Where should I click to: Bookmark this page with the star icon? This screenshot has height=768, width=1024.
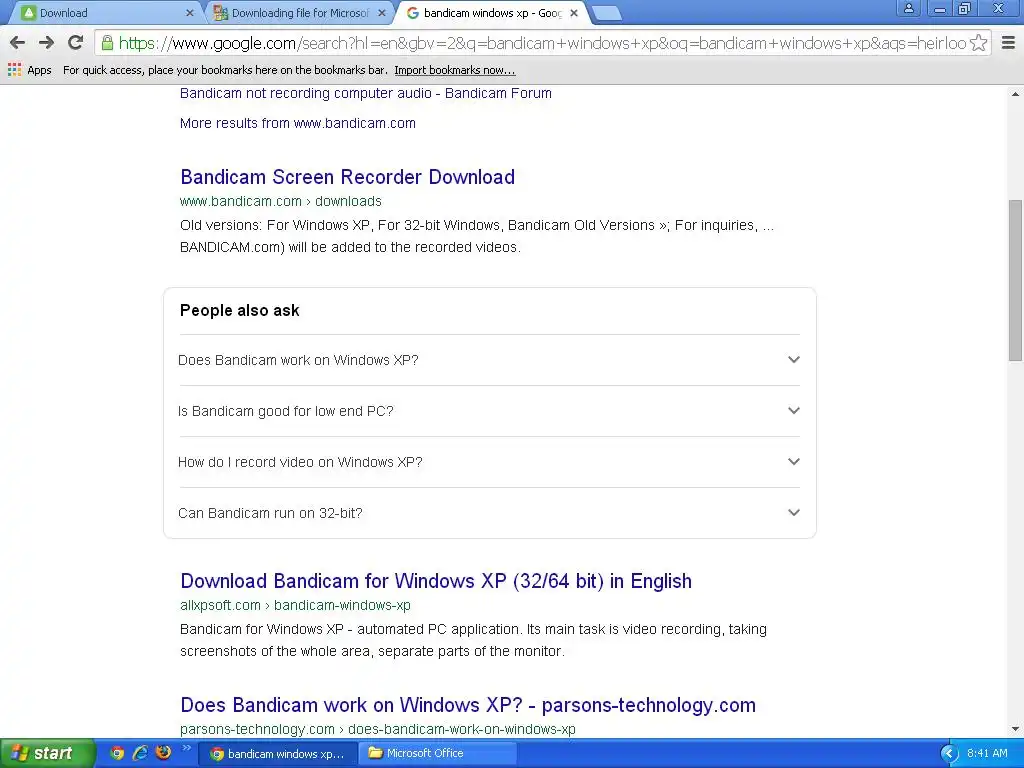[978, 43]
